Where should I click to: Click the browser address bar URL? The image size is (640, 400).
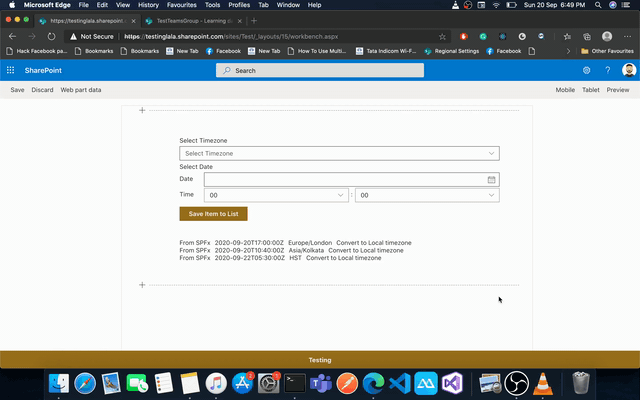[231, 36]
